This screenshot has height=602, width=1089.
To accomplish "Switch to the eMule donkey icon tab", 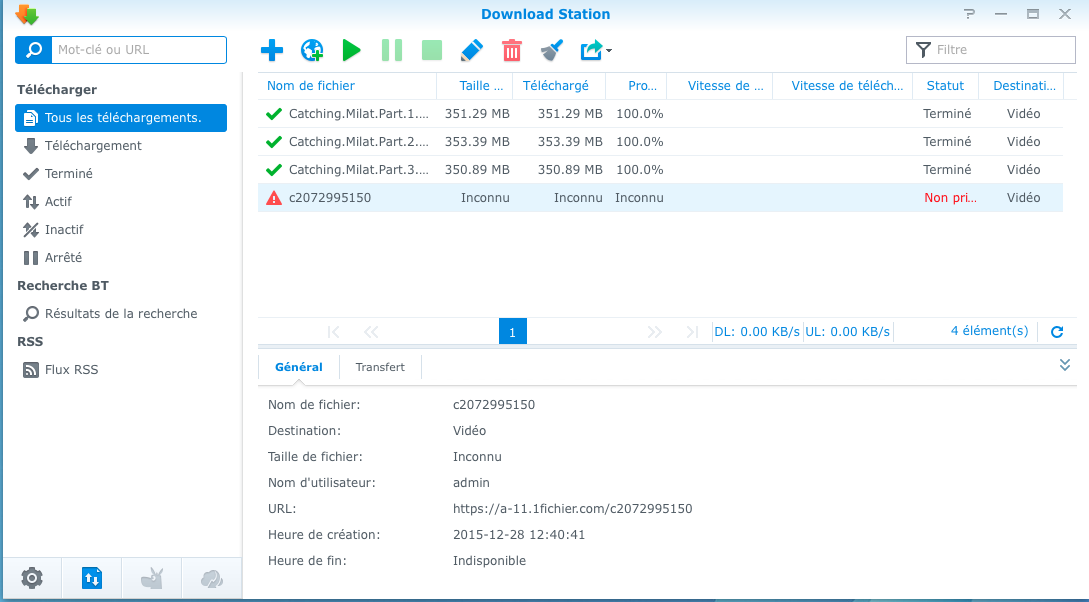I will coord(152,577).
